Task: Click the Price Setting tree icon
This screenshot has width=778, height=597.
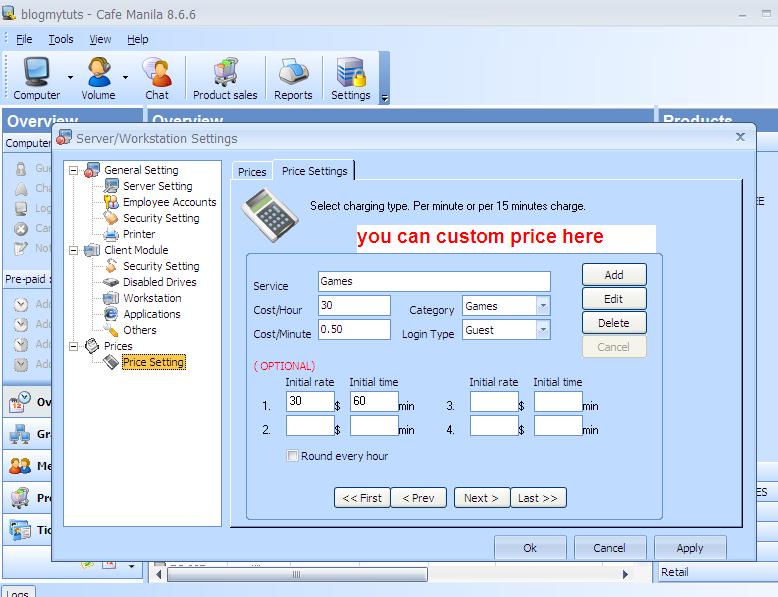Action: (111, 362)
